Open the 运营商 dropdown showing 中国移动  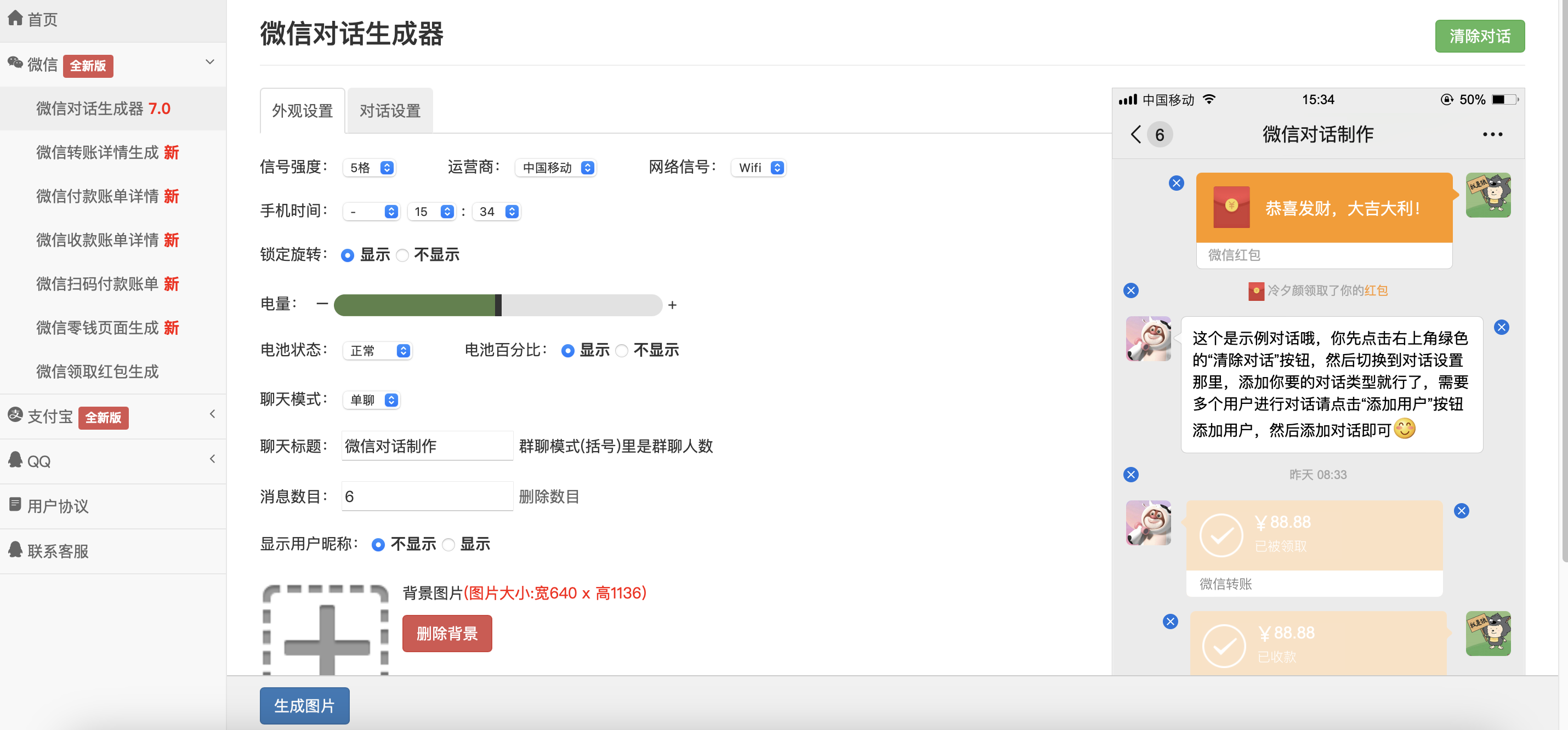556,168
